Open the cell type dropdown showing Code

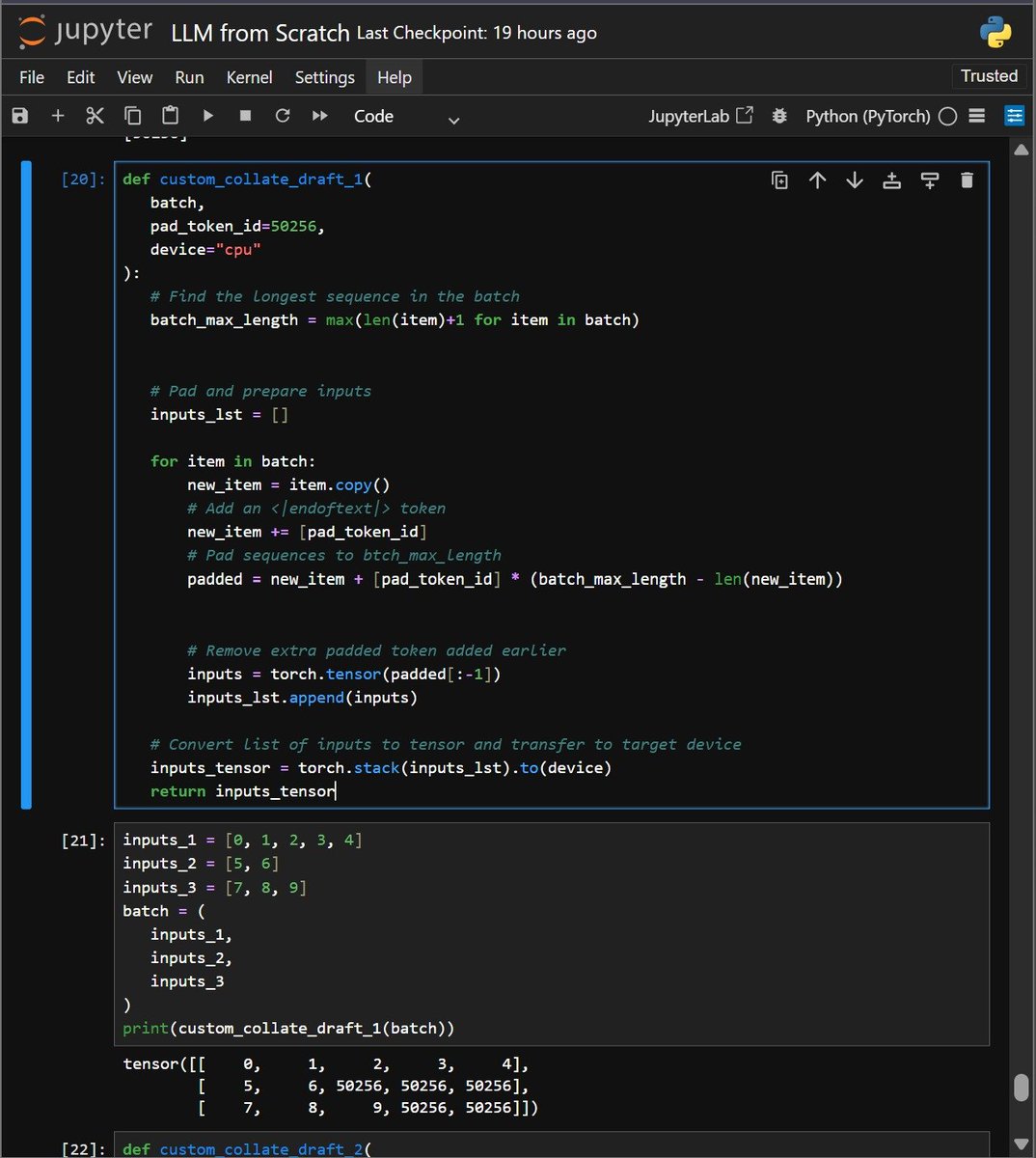point(406,117)
